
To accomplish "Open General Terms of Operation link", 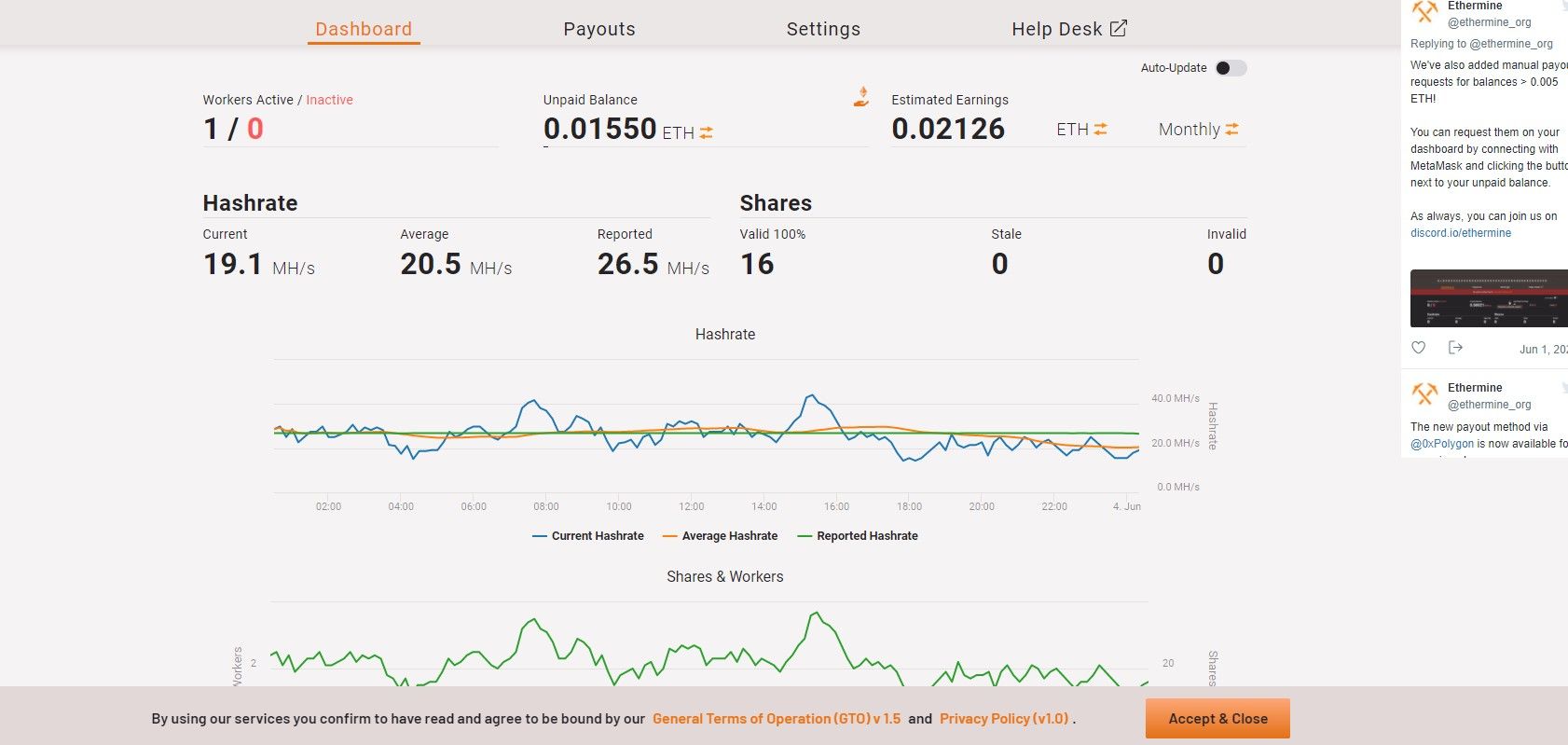I will (777, 719).
